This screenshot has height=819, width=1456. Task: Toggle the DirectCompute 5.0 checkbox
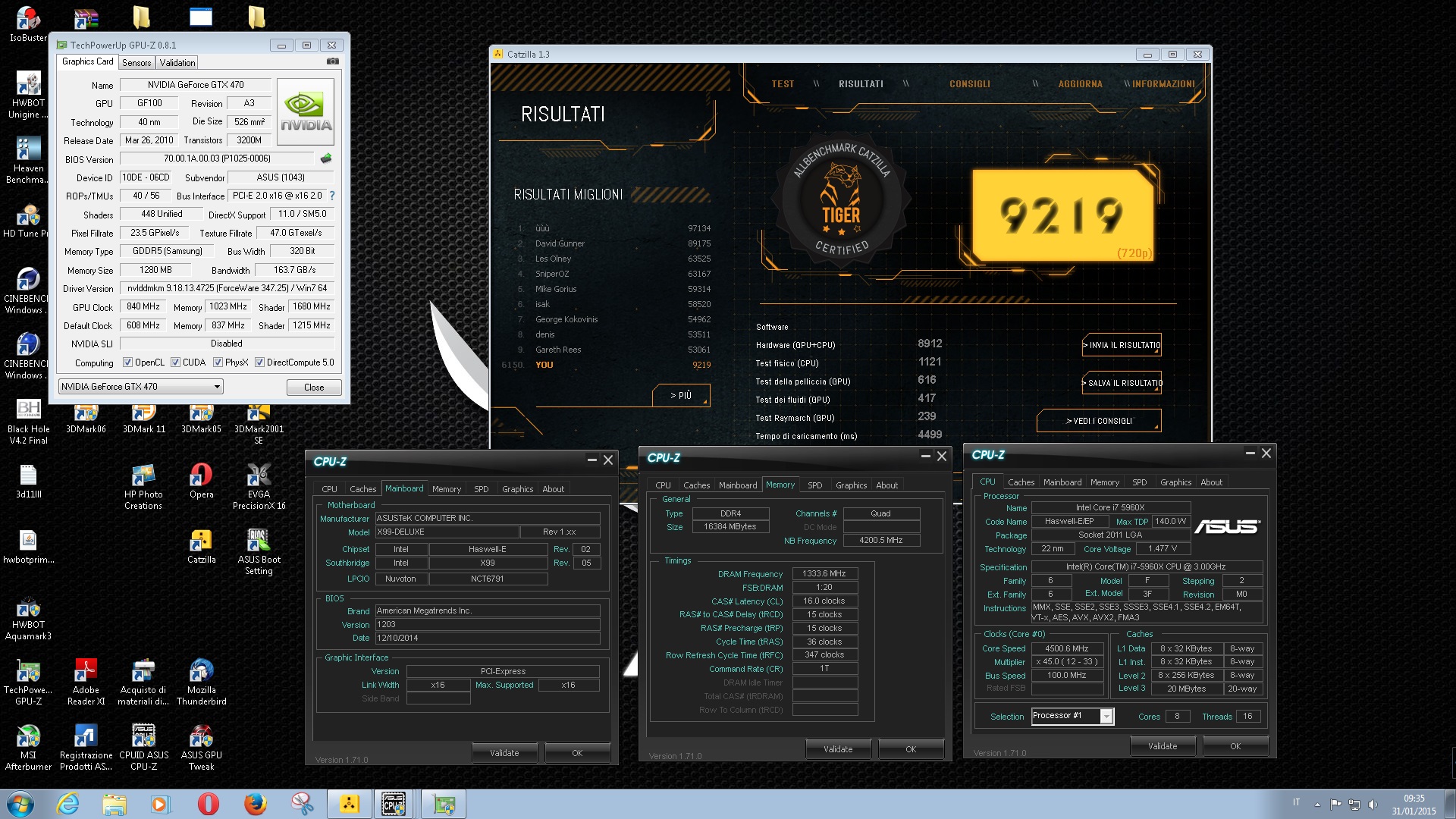point(259,362)
